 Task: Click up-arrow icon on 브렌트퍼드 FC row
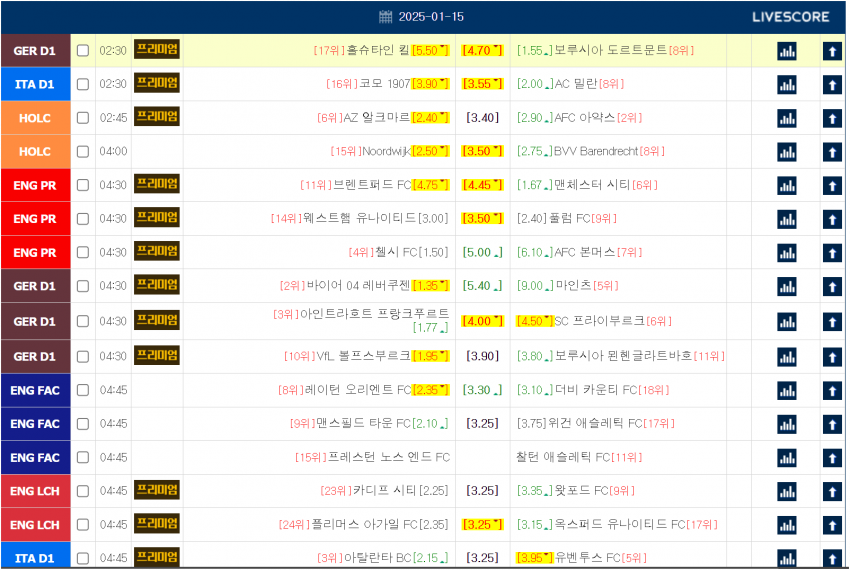click(x=832, y=186)
